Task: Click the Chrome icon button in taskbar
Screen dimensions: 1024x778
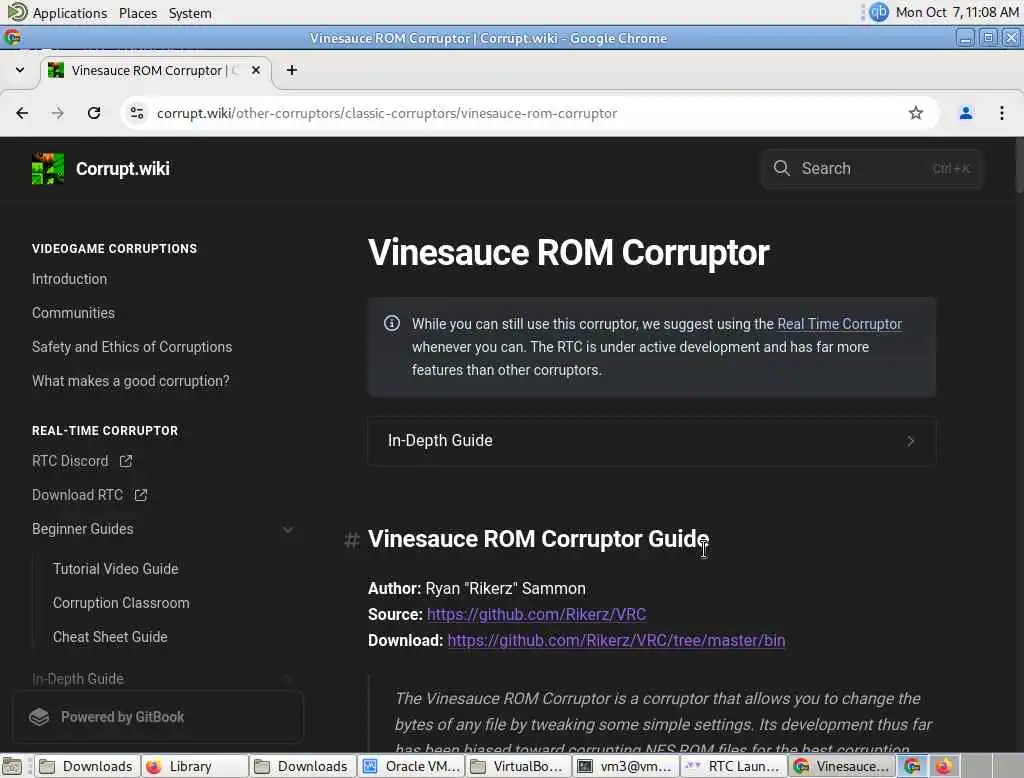Action: 912,766
